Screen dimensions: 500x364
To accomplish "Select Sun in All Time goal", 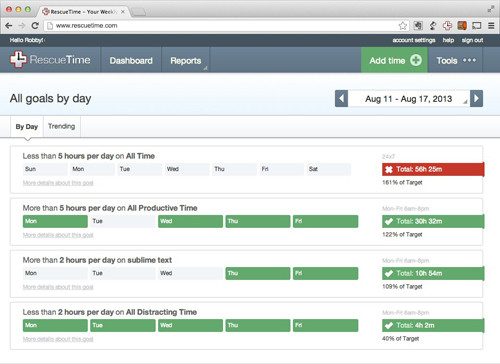I will point(45,169).
